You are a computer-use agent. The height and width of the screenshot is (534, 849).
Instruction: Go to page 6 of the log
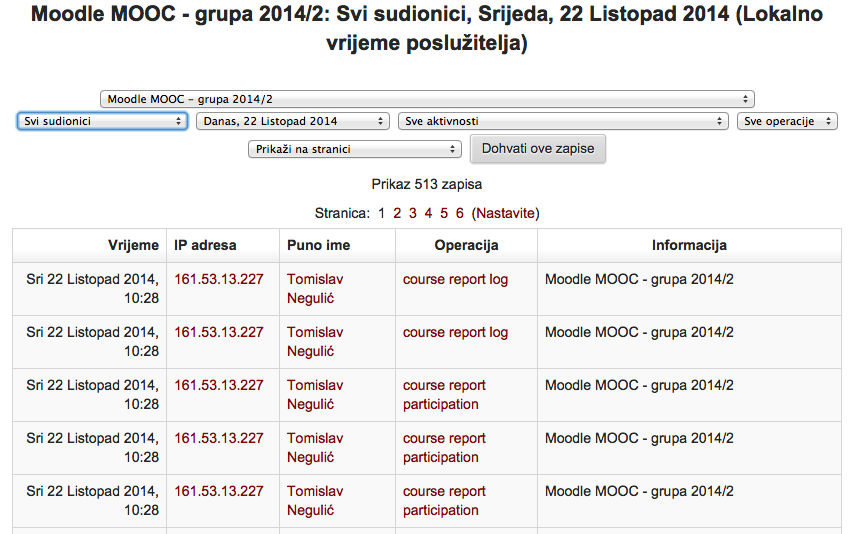(460, 213)
